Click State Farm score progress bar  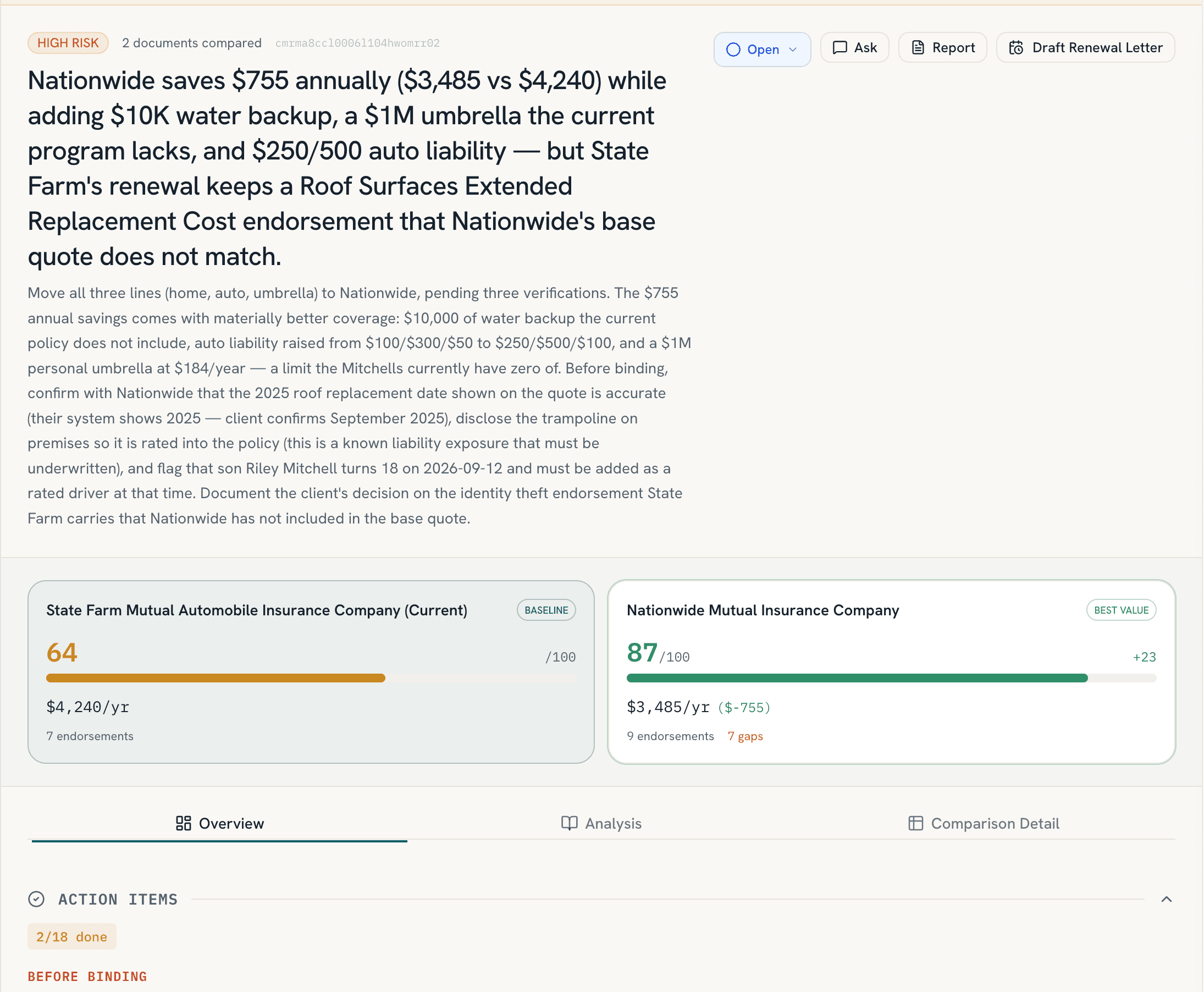click(x=311, y=678)
